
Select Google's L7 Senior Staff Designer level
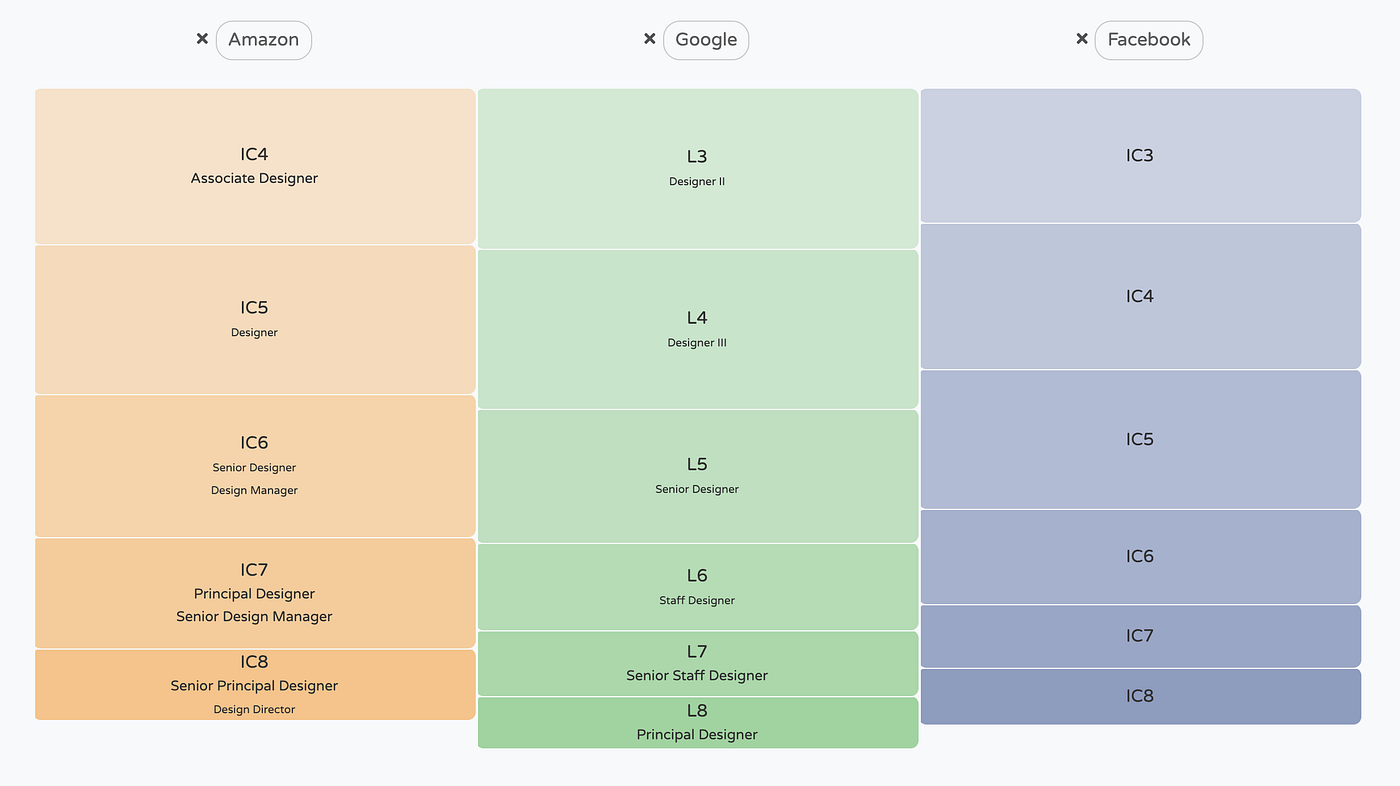click(697, 663)
